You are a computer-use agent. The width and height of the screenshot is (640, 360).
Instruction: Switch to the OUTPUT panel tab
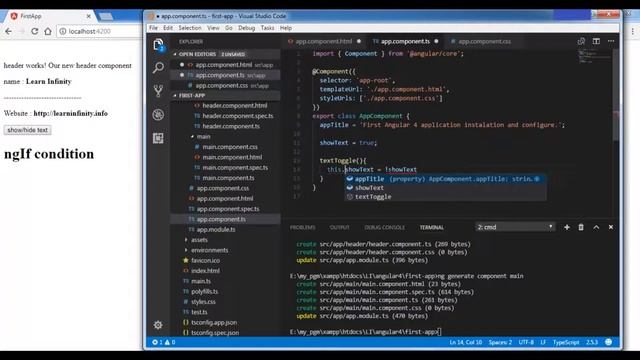[x=339, y=227]
